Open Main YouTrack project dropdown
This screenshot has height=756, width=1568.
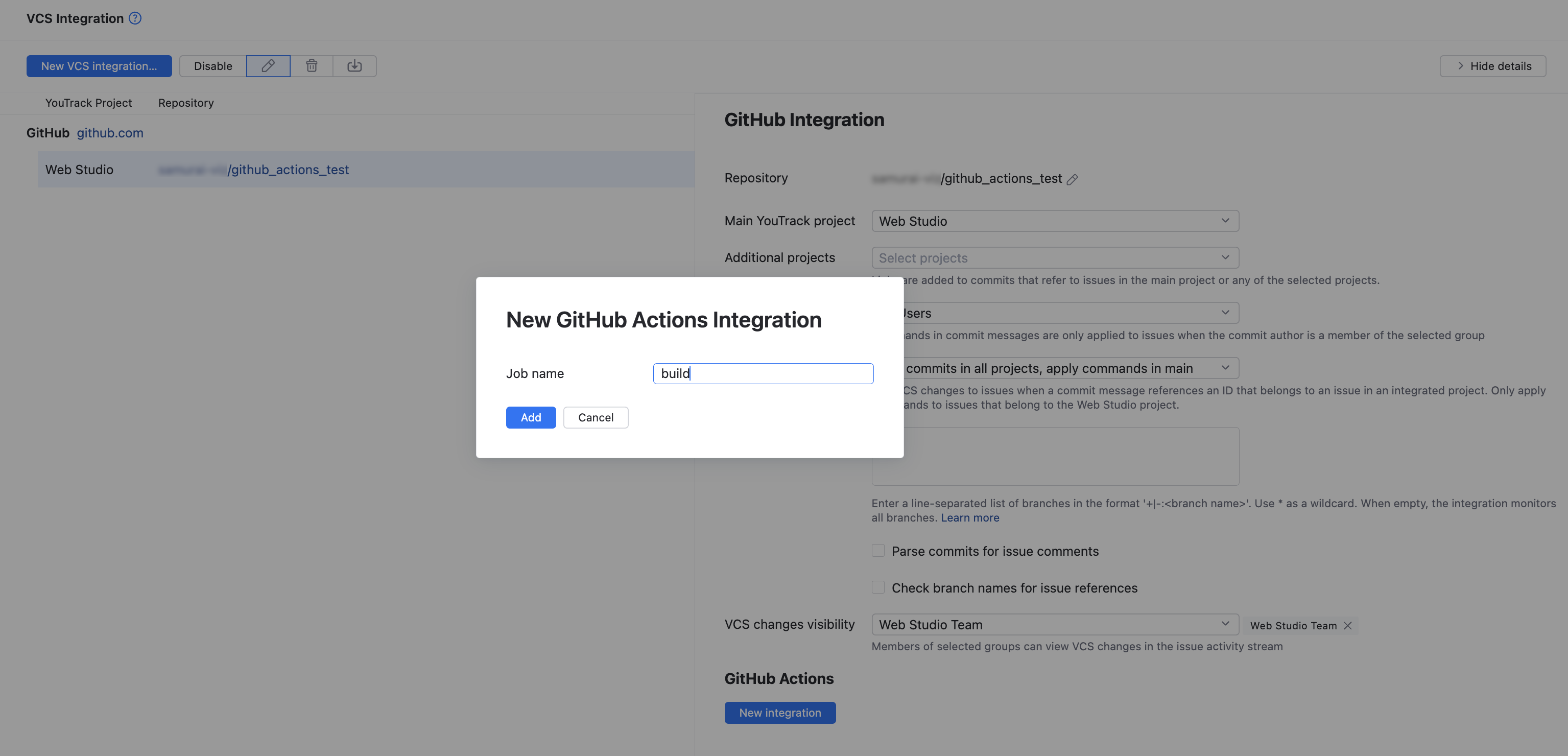click(1055, 221)
